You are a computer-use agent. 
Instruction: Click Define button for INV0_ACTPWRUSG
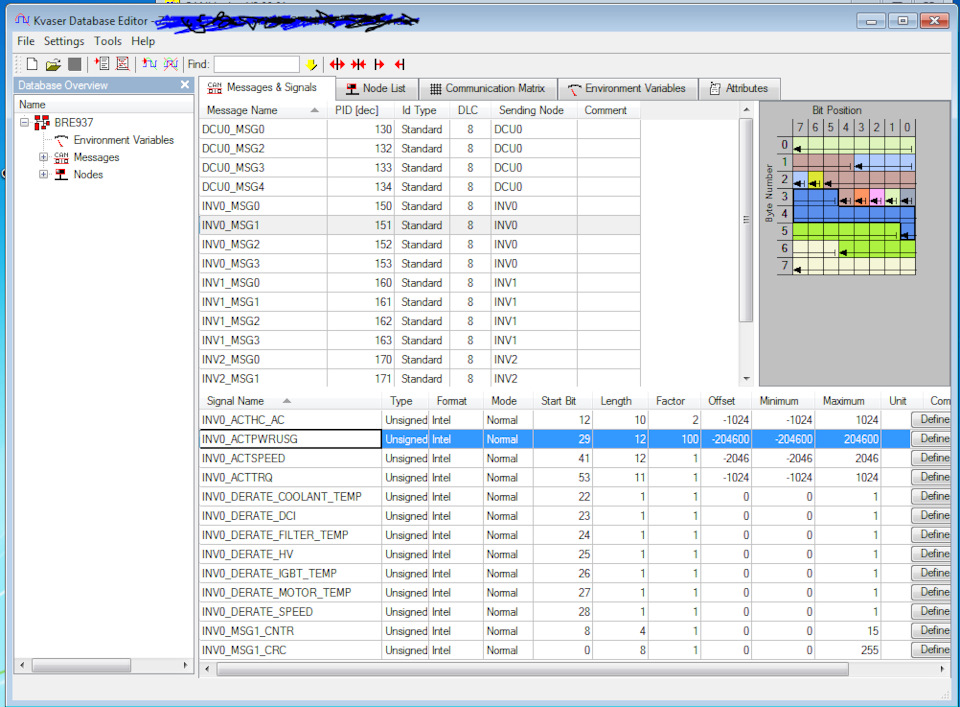931,439
